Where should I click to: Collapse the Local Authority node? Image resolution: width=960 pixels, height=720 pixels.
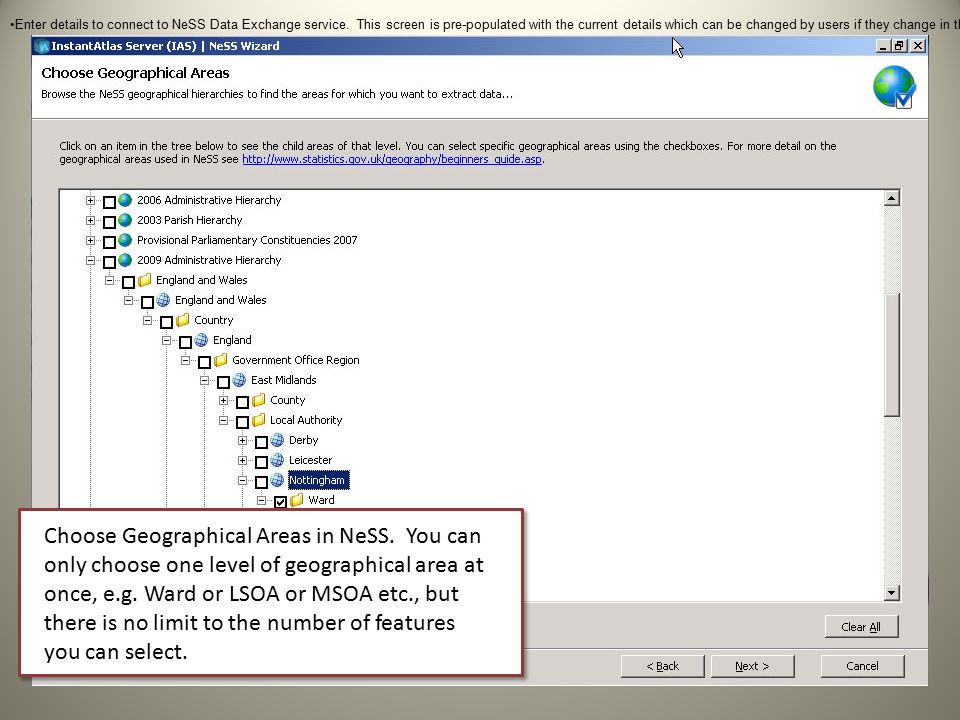(223, 420)
